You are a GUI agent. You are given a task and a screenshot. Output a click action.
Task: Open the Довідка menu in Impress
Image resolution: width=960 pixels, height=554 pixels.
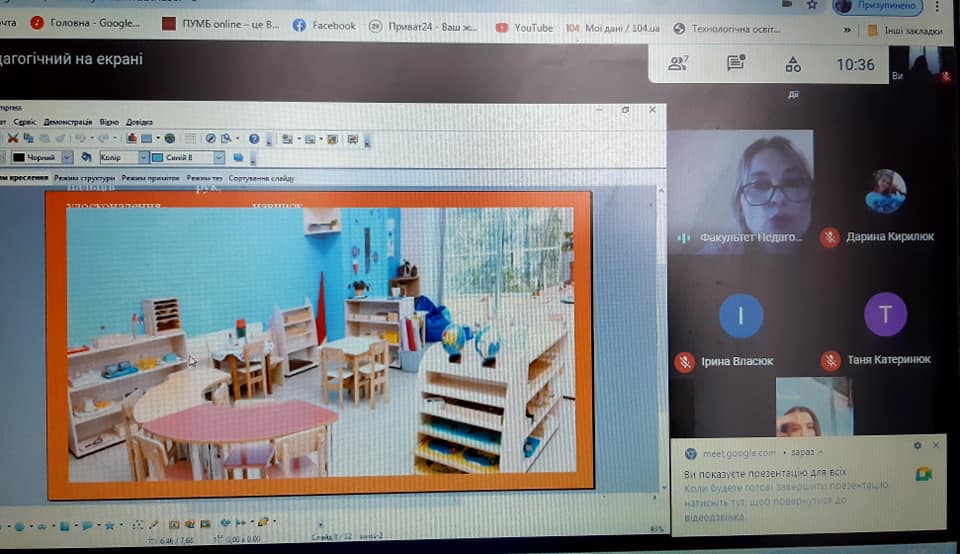point(139,122)
